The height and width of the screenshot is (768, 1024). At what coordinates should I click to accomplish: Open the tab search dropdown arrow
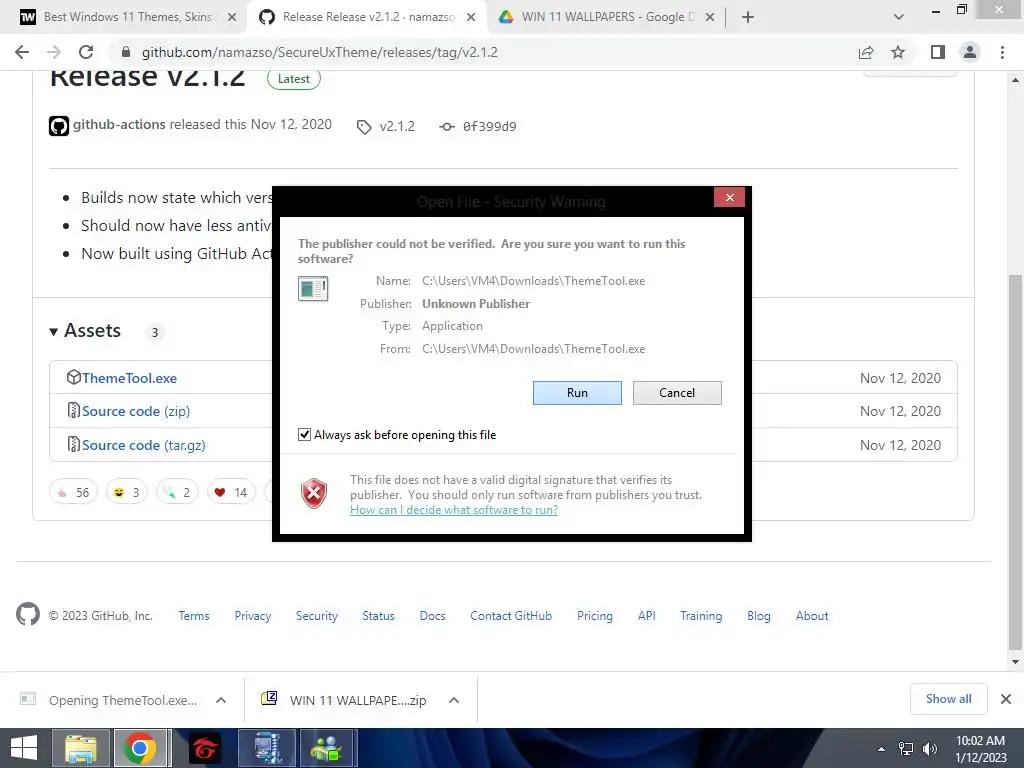click(x=899, y=17)
